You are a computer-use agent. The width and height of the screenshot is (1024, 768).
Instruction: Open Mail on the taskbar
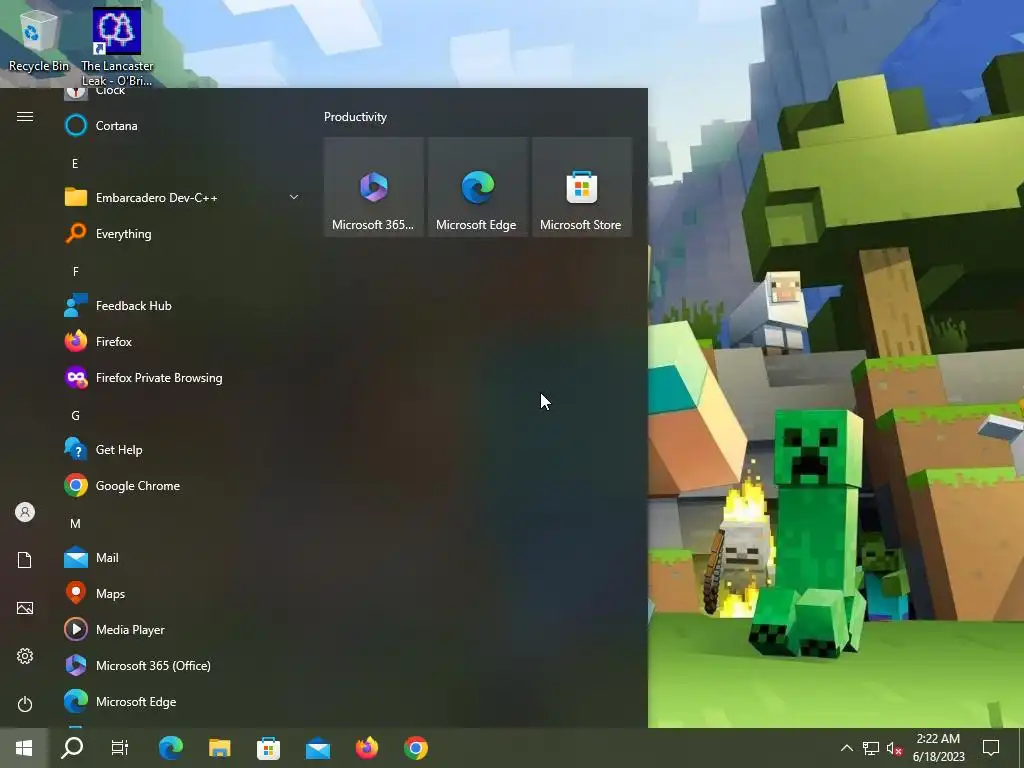click(x=318, y=748)
